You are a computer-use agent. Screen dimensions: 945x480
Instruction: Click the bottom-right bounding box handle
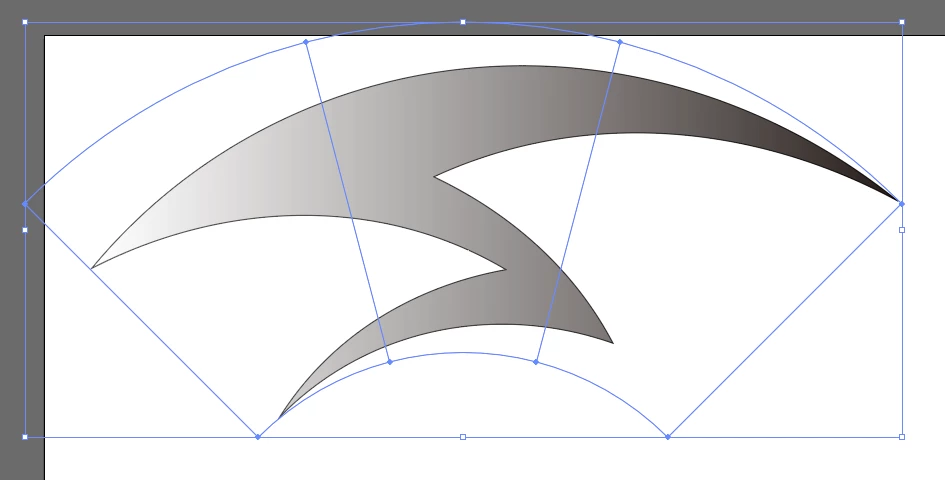902,437
